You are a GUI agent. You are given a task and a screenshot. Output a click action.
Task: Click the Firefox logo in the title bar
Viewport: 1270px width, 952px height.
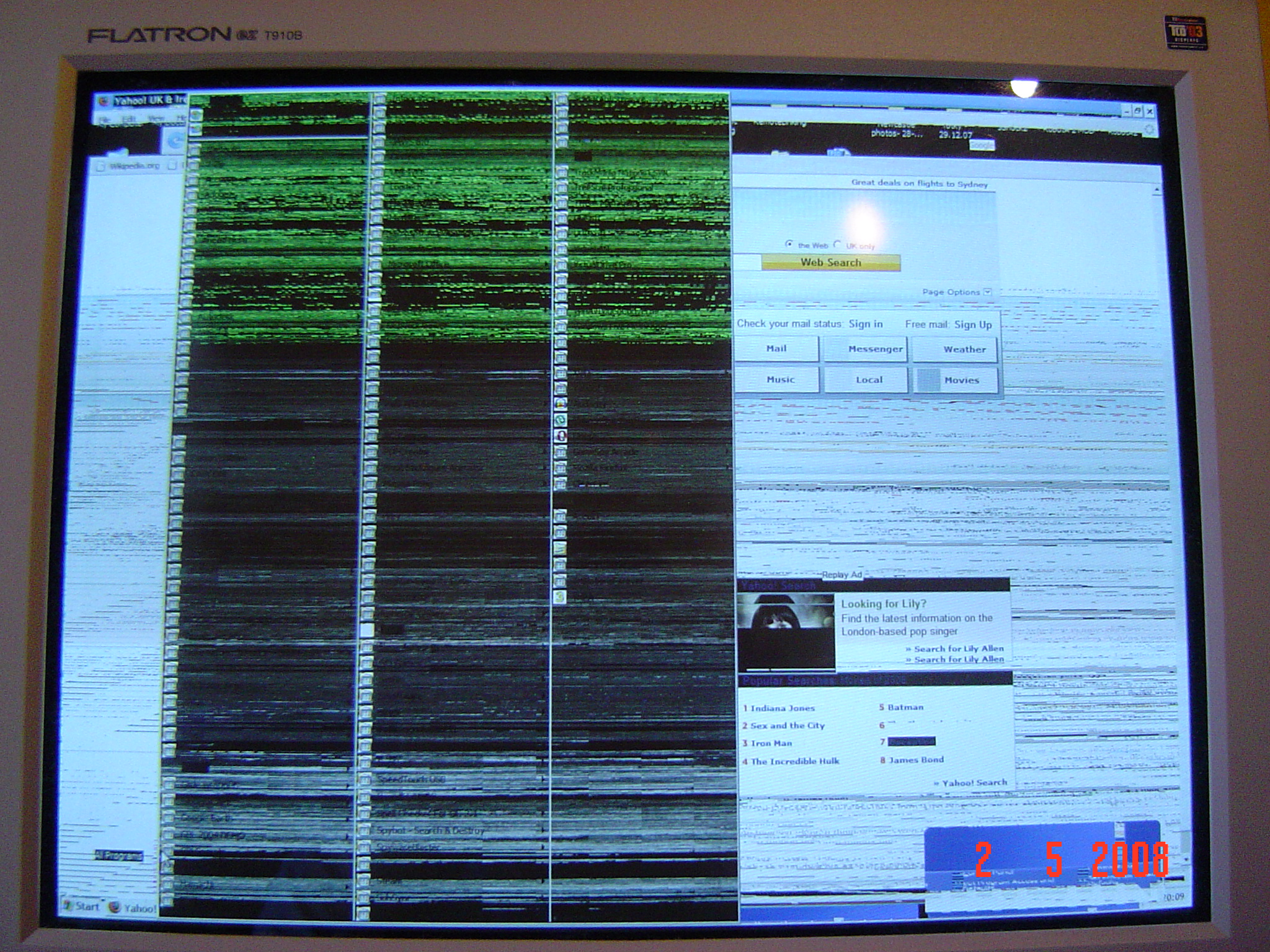click(x=104, y=101)
